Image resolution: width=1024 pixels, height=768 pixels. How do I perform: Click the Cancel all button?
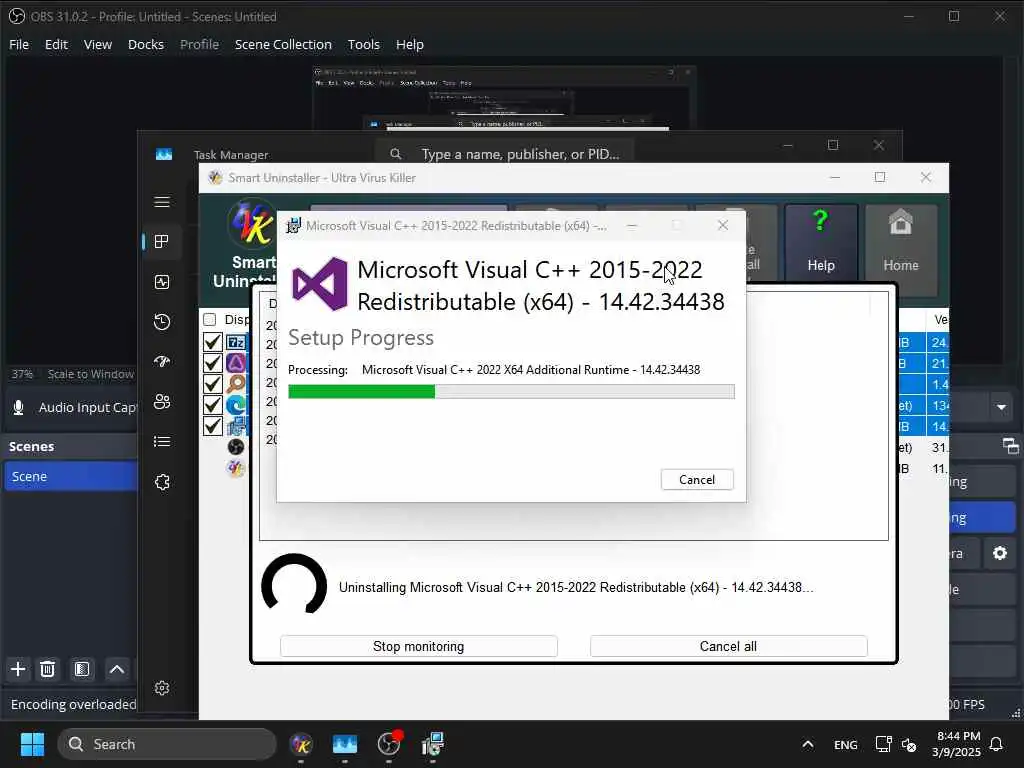pos(728,646)
